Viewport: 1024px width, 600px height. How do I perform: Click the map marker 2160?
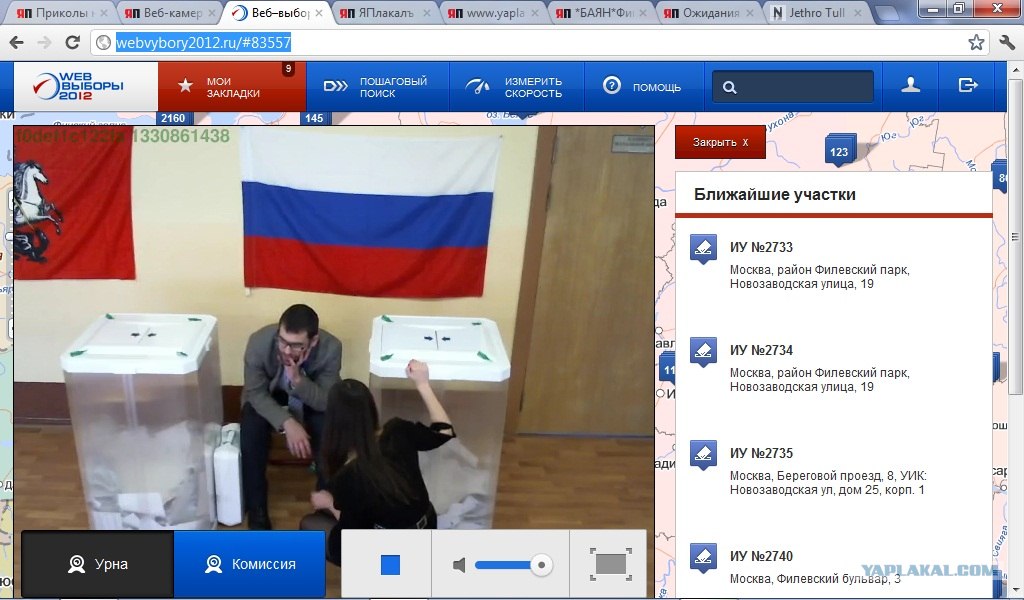173,118
